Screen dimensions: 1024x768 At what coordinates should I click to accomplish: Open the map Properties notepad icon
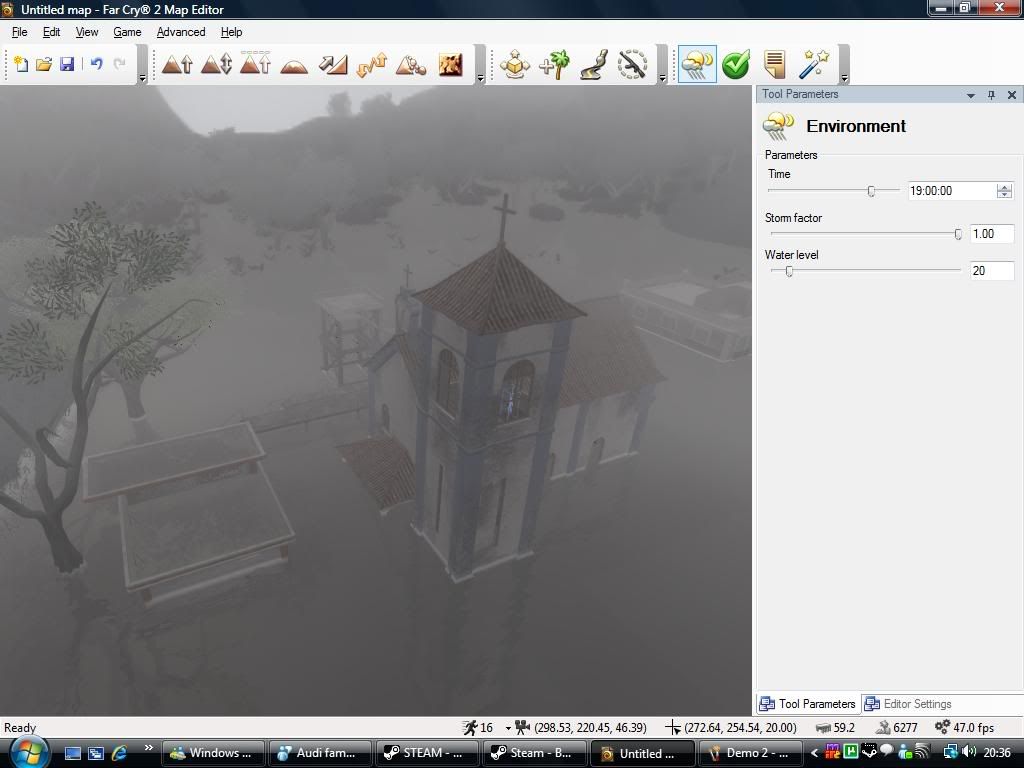(x=775, y=64)
